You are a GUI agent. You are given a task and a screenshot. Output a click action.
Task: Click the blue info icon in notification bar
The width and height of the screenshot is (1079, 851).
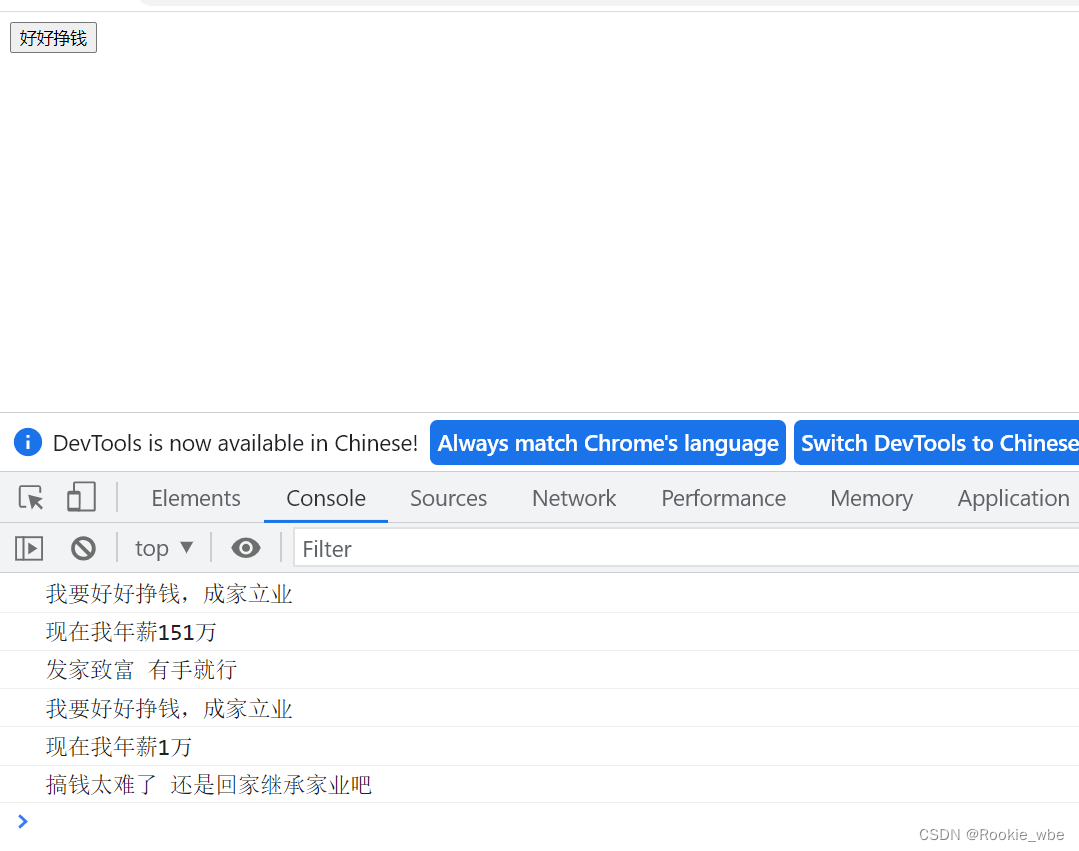28,442
